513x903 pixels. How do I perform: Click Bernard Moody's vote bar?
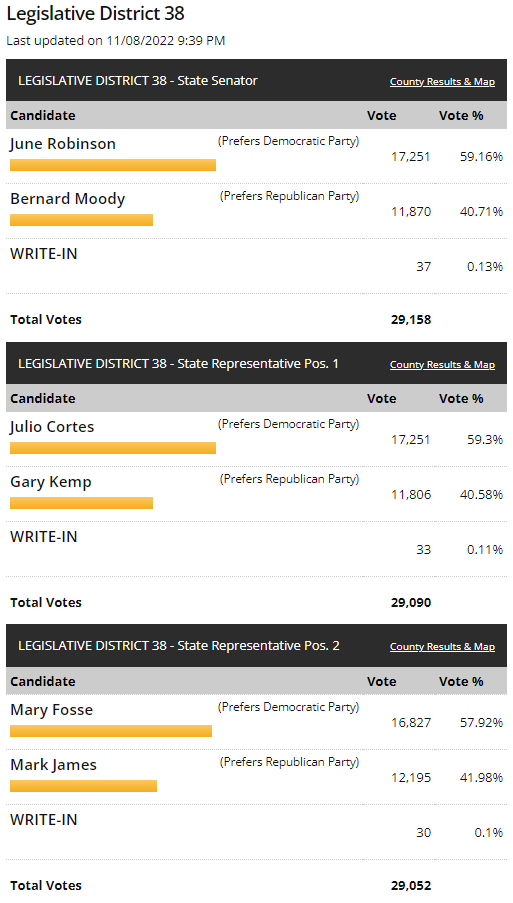(x=82, y=220)
